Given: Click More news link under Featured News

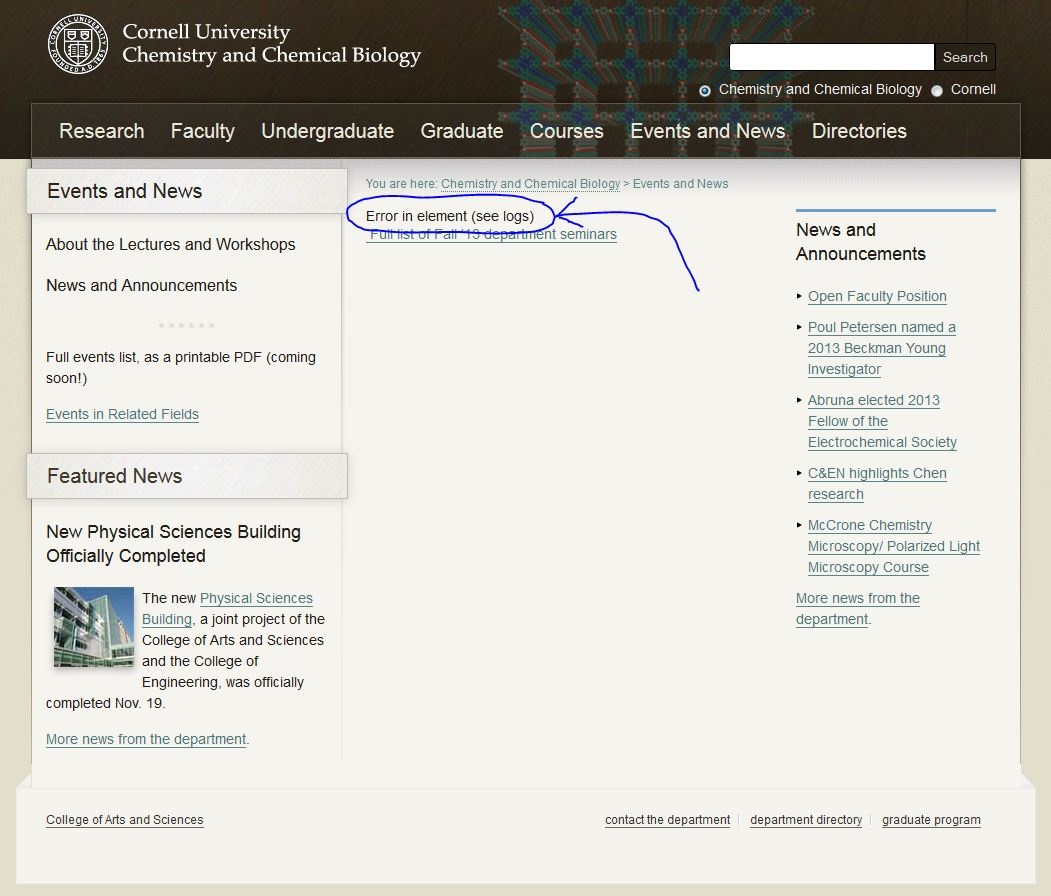Looking at the screenshot, I should (x=146, y=739).
